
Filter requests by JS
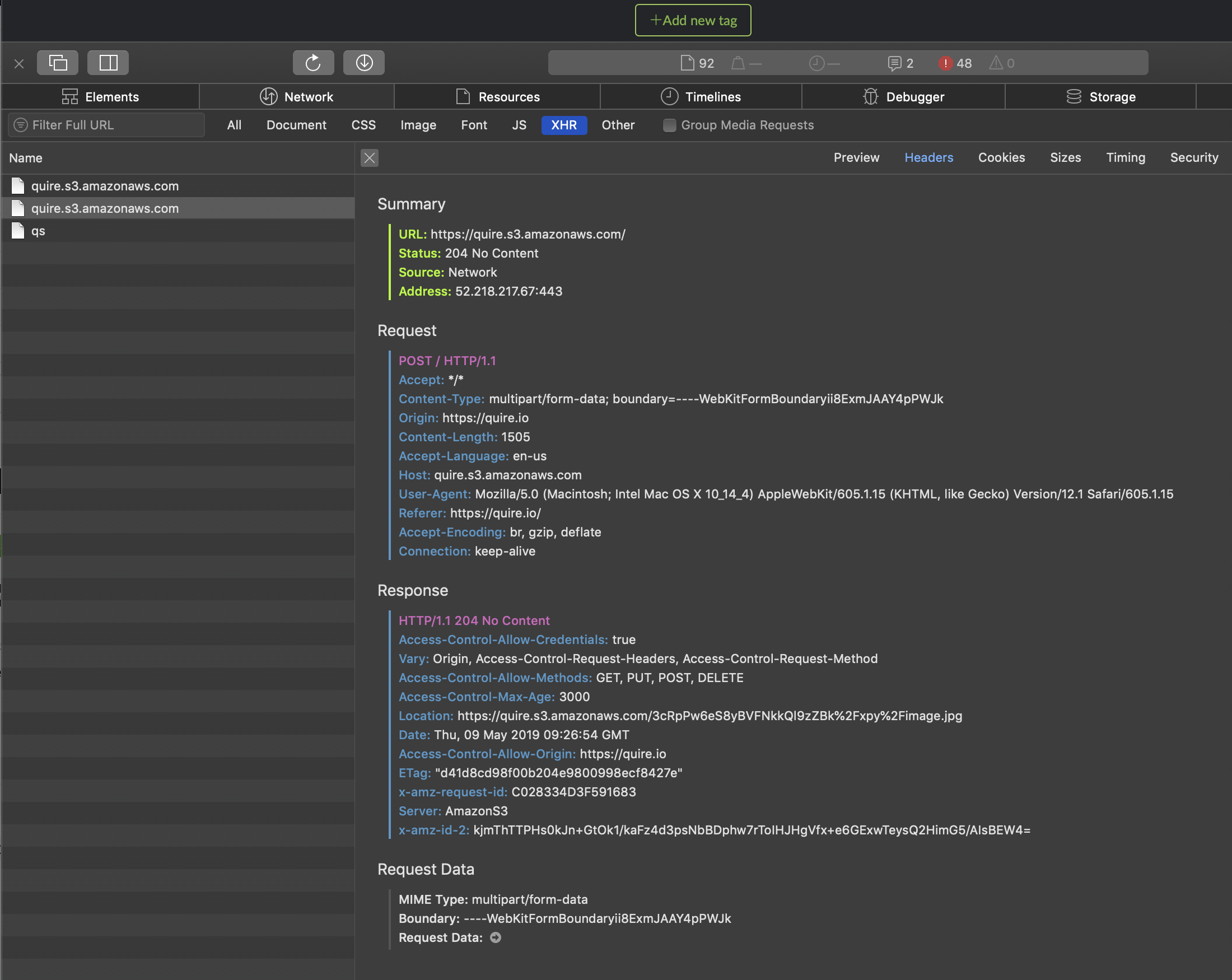pos(519,125)
